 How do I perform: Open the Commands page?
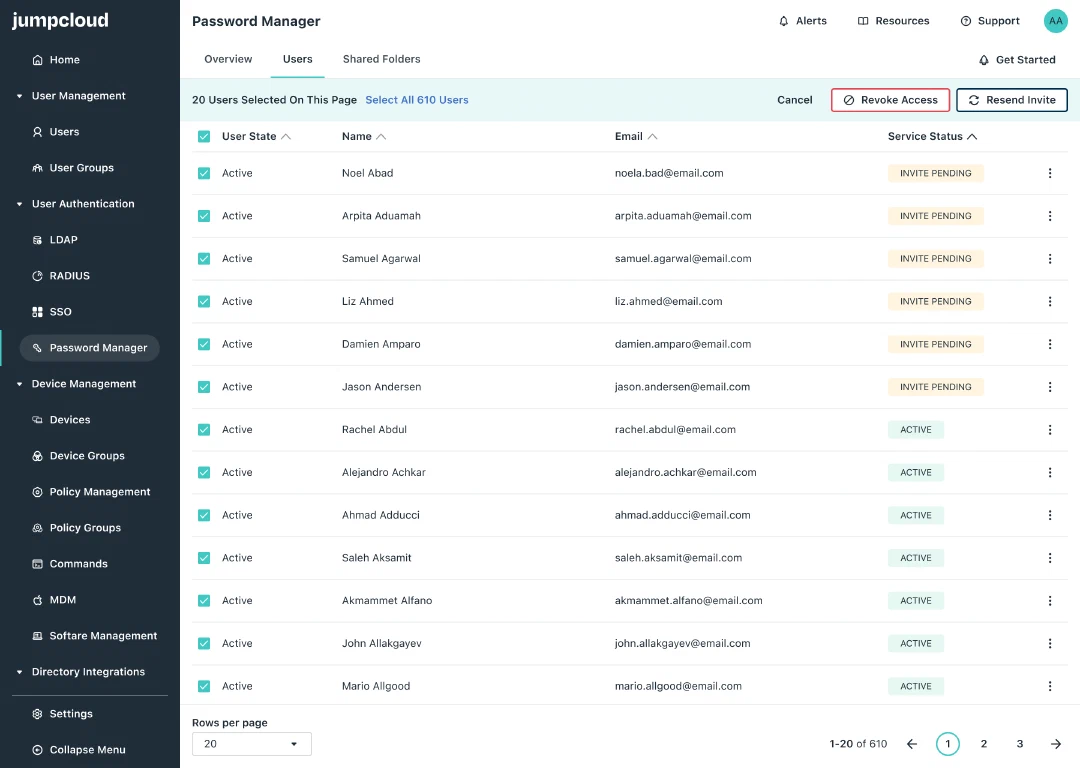[70, 563]
